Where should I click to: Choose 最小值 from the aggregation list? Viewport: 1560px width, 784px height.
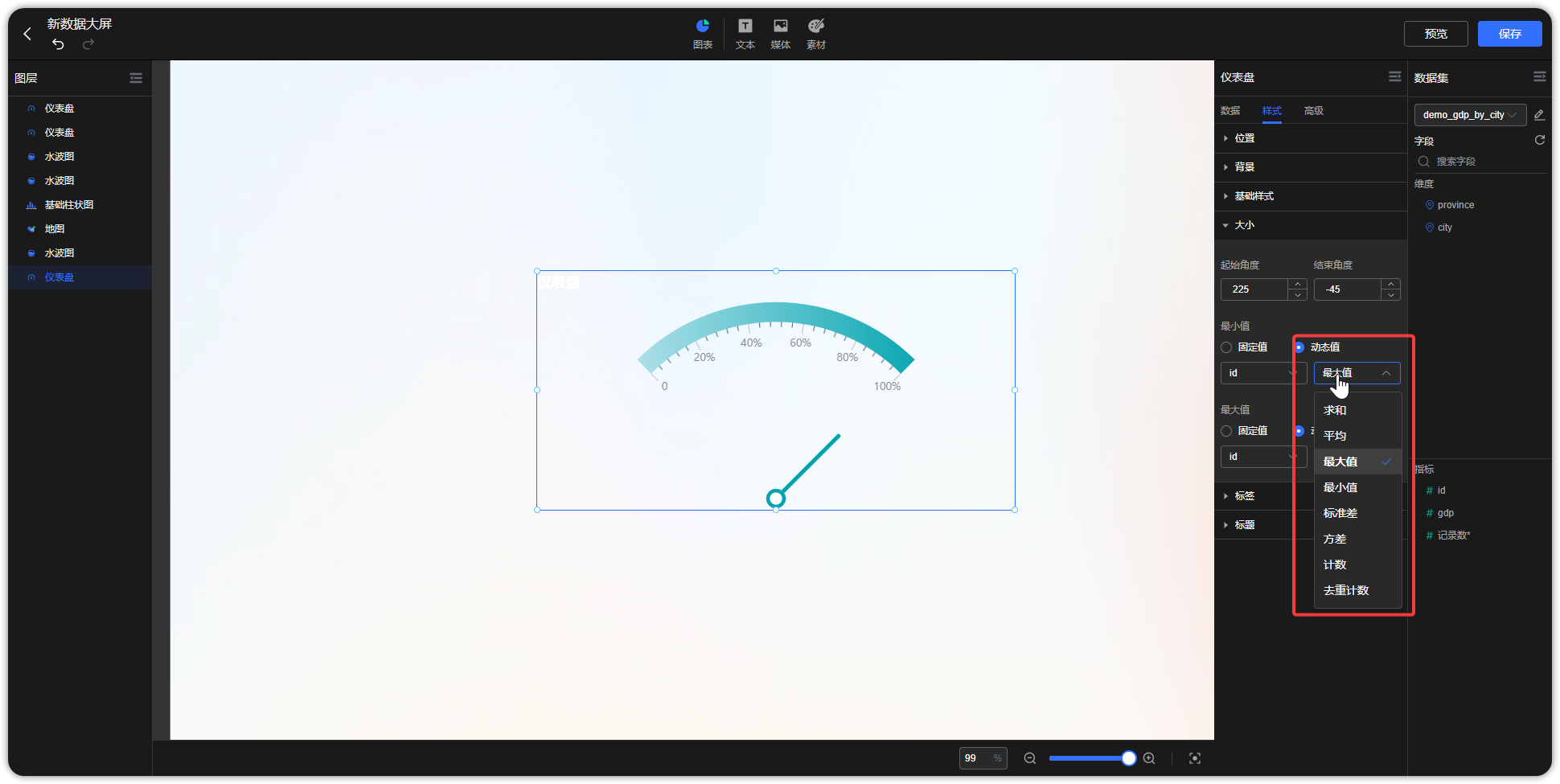coord(1358,487)
